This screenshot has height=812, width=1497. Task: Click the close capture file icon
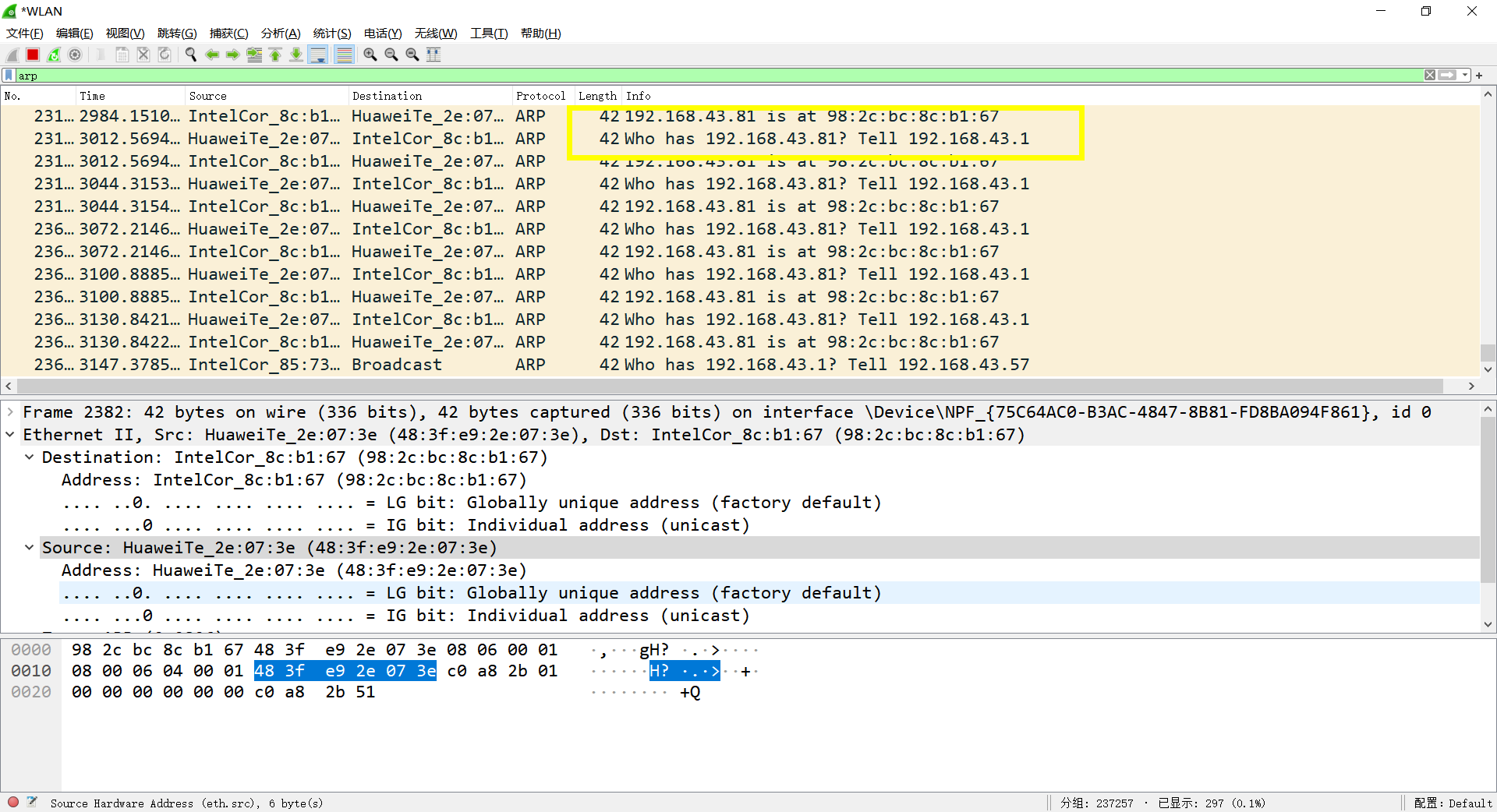coord(143,55)
